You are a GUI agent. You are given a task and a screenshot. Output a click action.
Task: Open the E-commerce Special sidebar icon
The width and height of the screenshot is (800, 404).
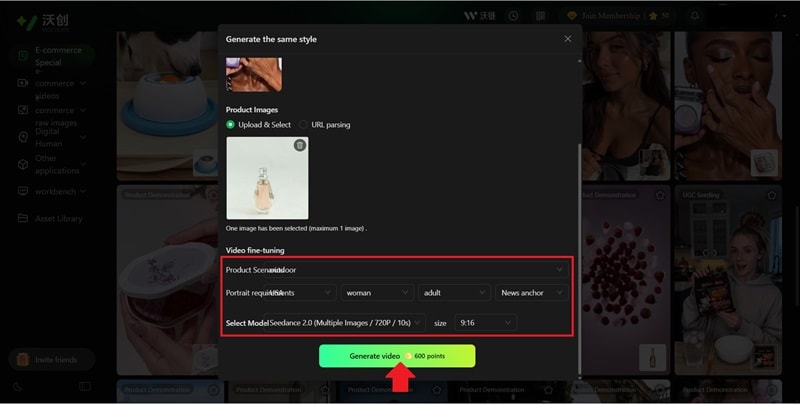[x=23, y=56]
